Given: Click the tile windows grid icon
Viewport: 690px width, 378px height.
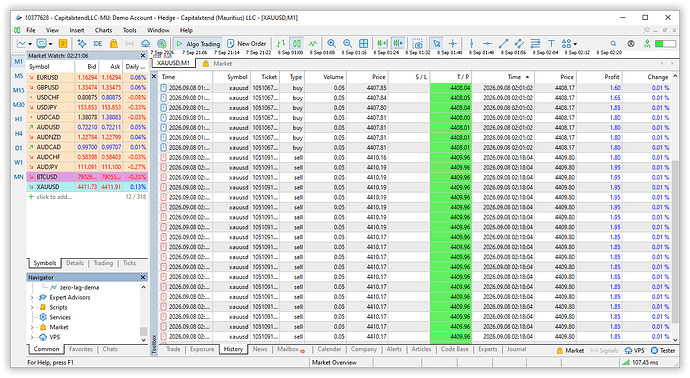Looking at the screenshot, I should pyautogui.click(x=363, y=44).
